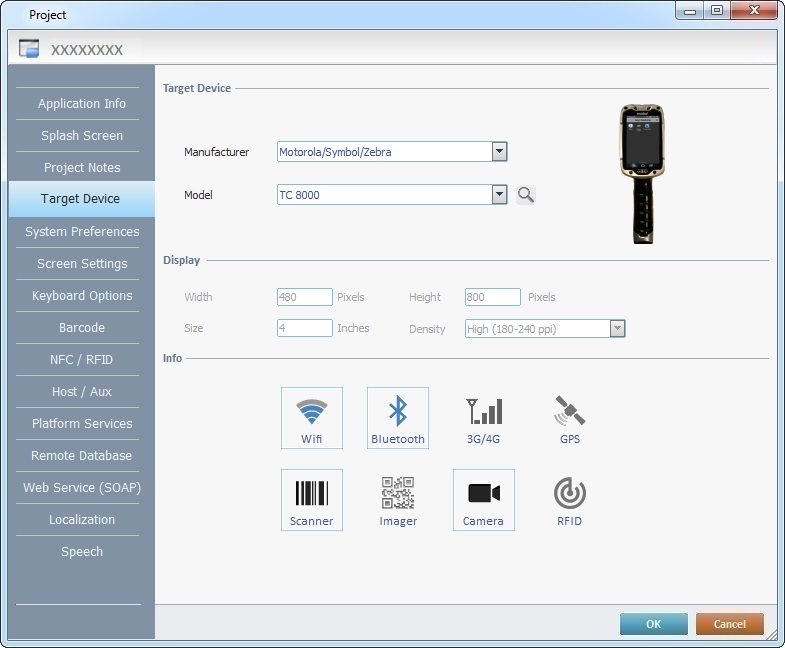The width and height of the screenshot is (785, 648).
Task: Toggle the Bluetooth capability icon
Action: (x=398, y=417)
